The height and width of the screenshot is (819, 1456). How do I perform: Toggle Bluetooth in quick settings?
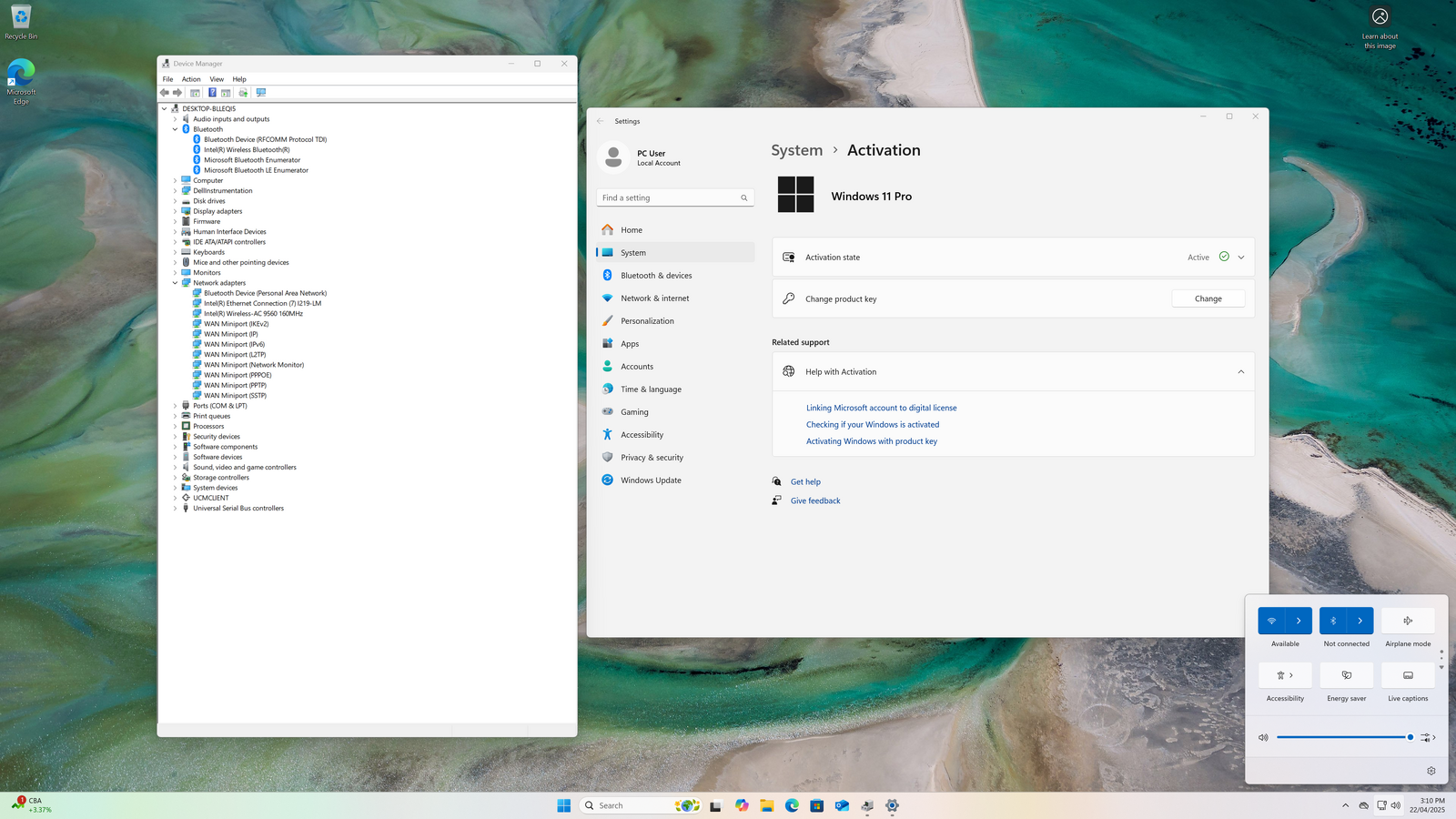[1333, 621]
